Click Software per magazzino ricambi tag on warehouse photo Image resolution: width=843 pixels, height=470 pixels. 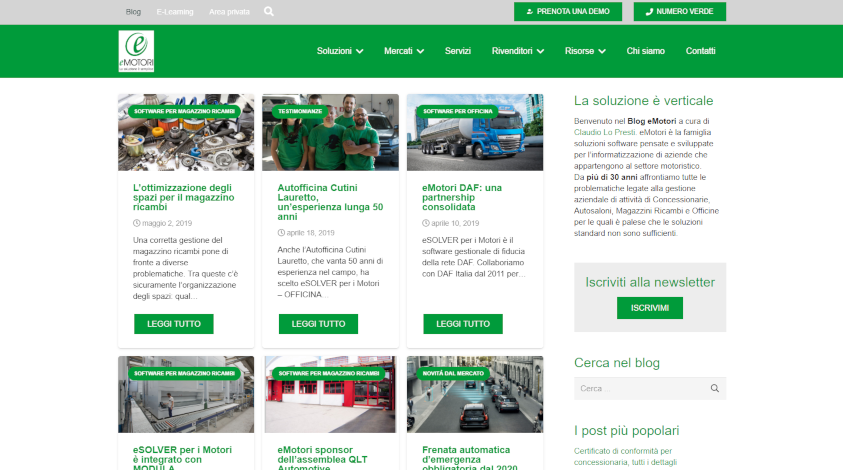coord(184,373)
